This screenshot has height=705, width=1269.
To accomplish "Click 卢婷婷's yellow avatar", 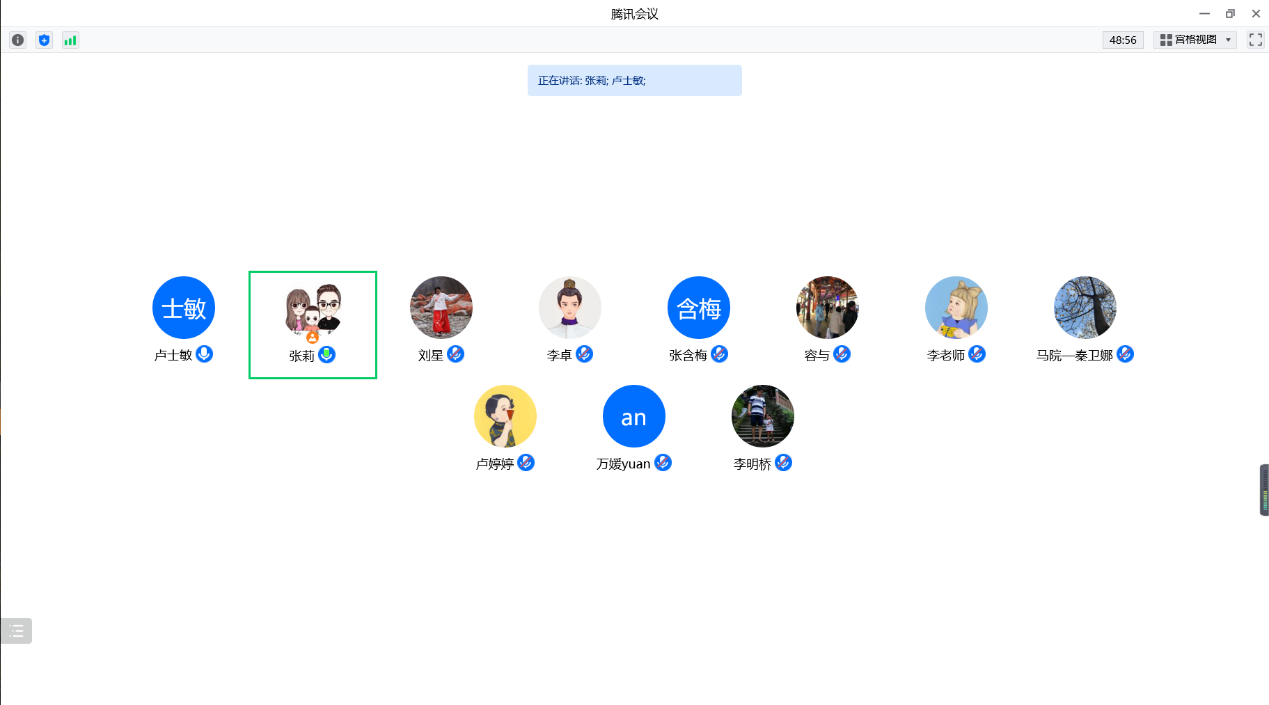I will tap(505, 416).
